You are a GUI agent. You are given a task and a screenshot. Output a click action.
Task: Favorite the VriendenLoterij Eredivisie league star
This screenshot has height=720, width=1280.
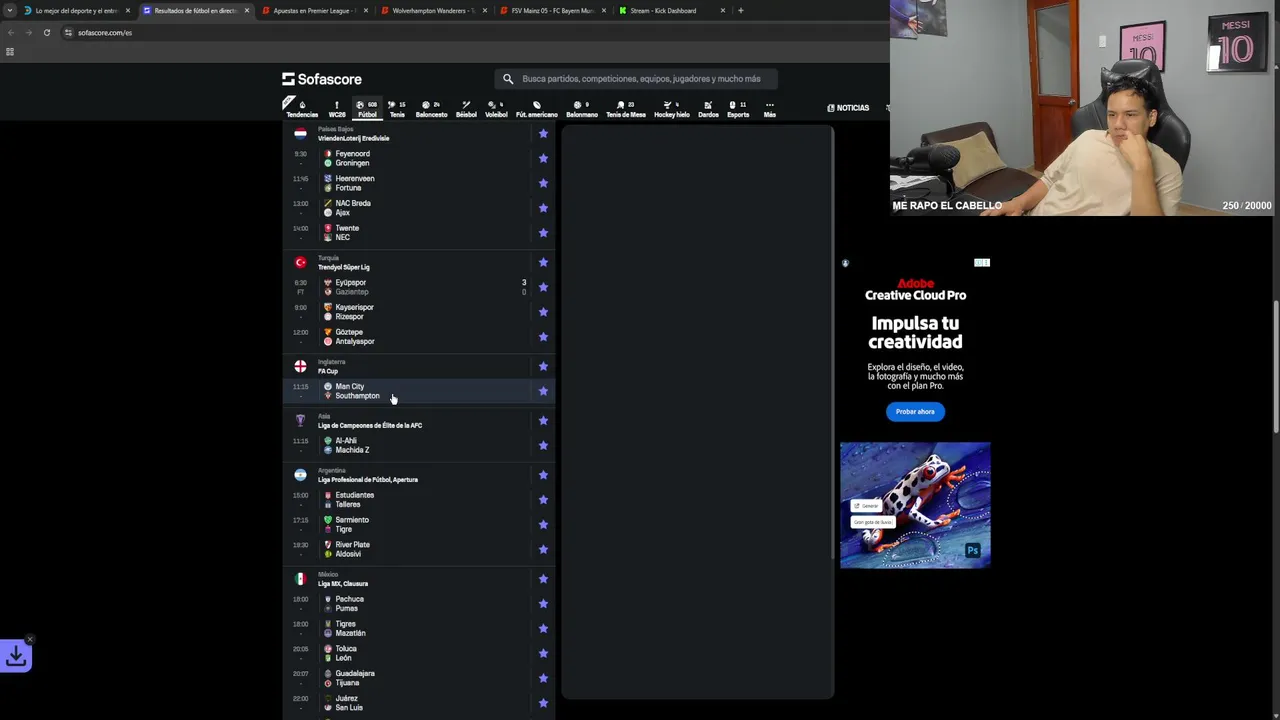coord(543,134)
